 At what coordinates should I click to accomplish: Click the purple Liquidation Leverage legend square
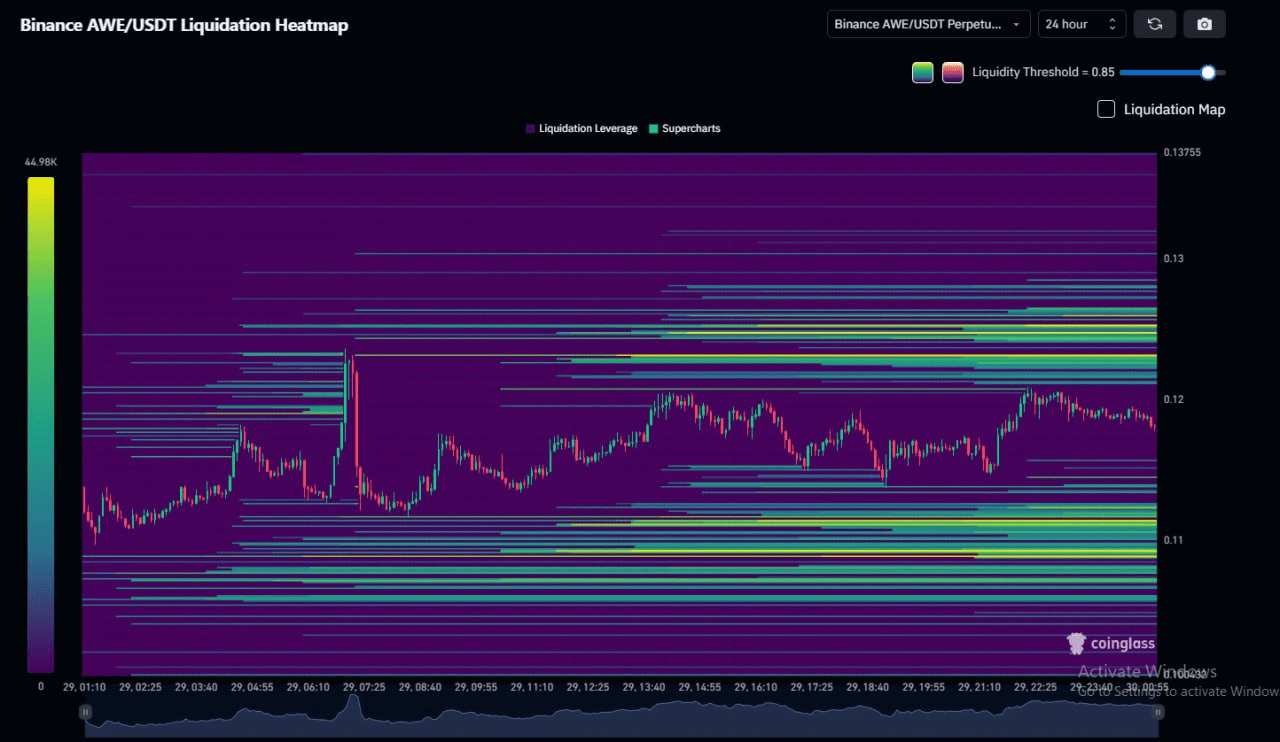point(530,129)
